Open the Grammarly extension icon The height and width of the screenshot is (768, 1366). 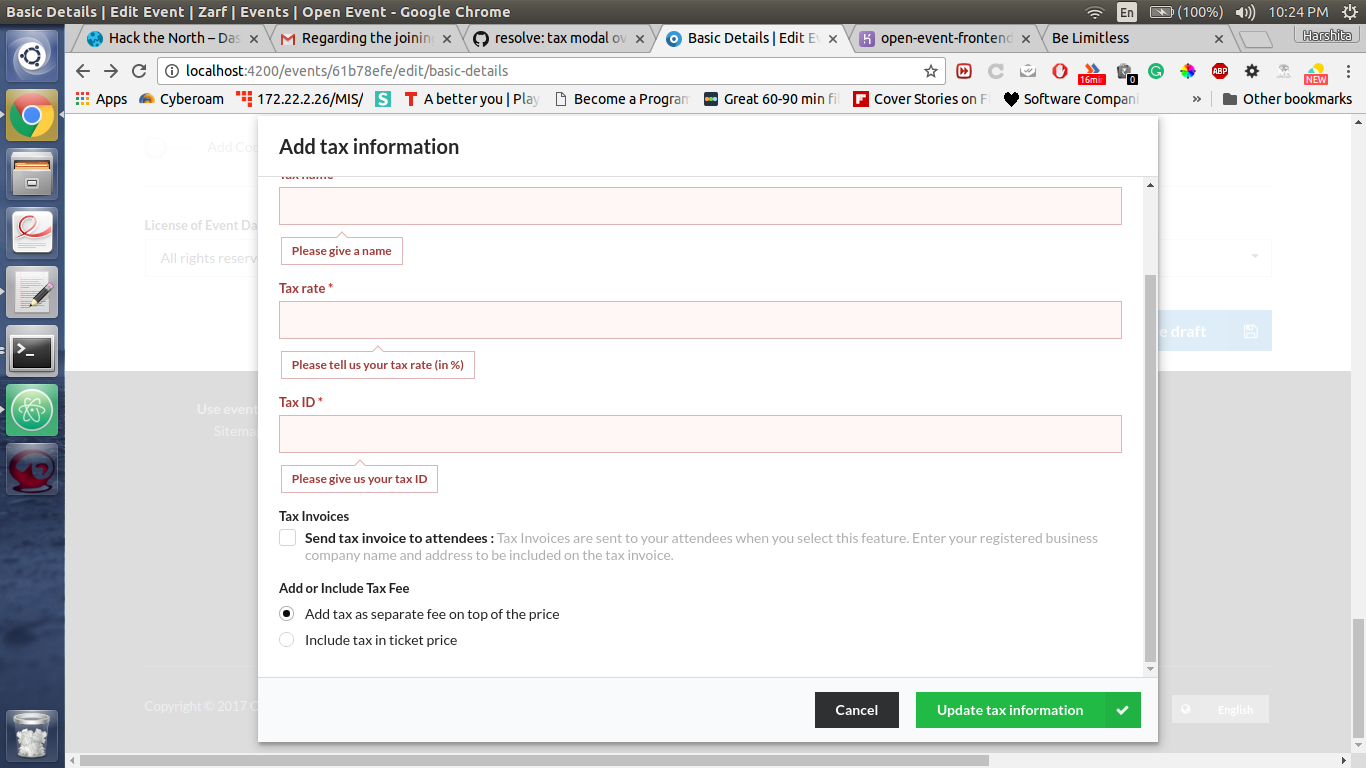pyautogui.click(x=1156, y=71)
